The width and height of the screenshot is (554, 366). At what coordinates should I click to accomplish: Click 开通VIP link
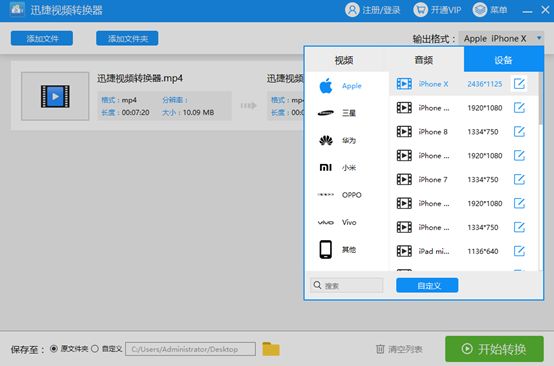coord(446,10)
